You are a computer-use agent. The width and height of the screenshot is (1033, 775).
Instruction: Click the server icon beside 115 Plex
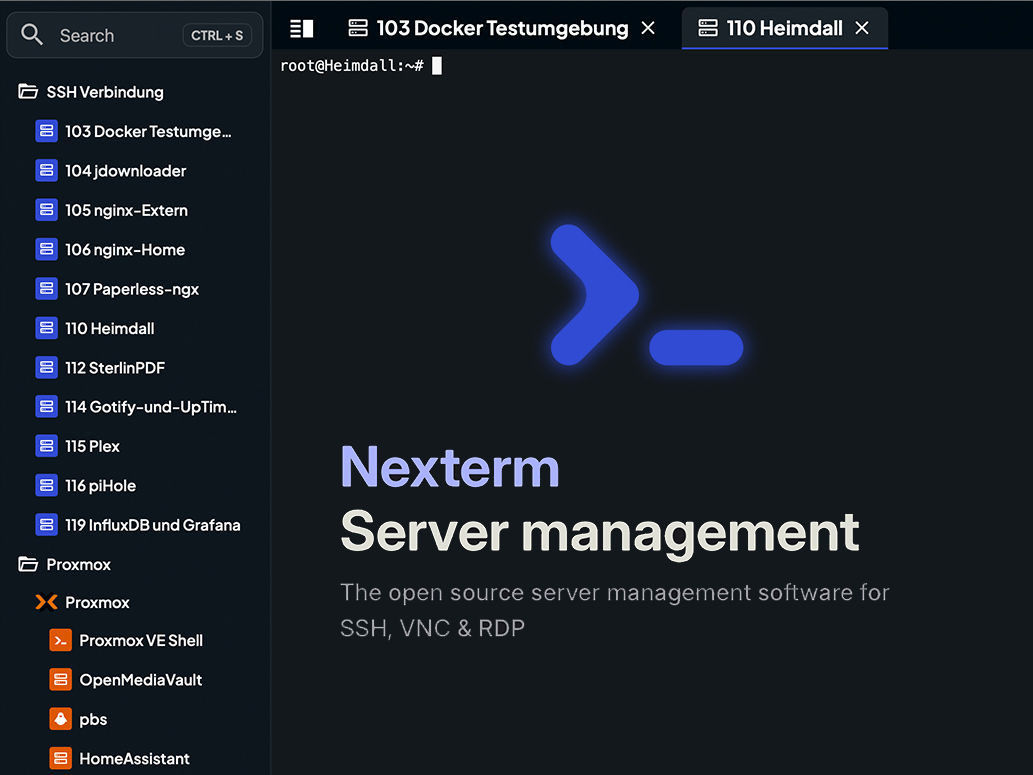(x=46, y=446)
